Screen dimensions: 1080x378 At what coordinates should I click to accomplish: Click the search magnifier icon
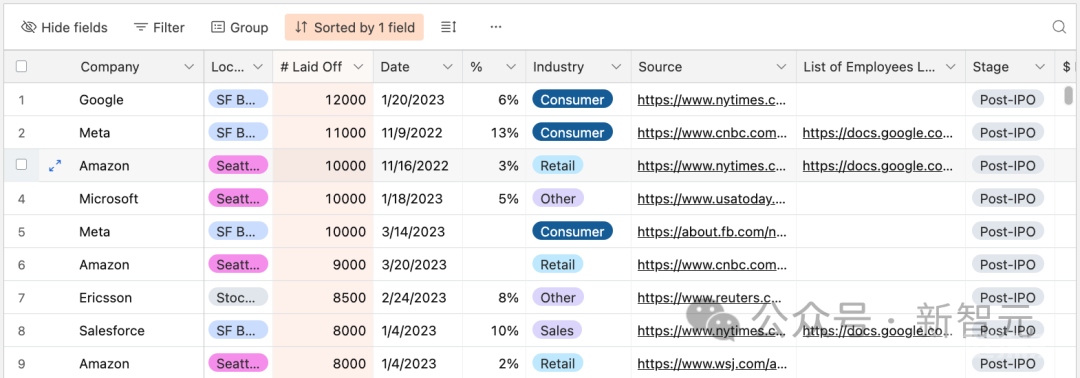(x=1059, y=27)
